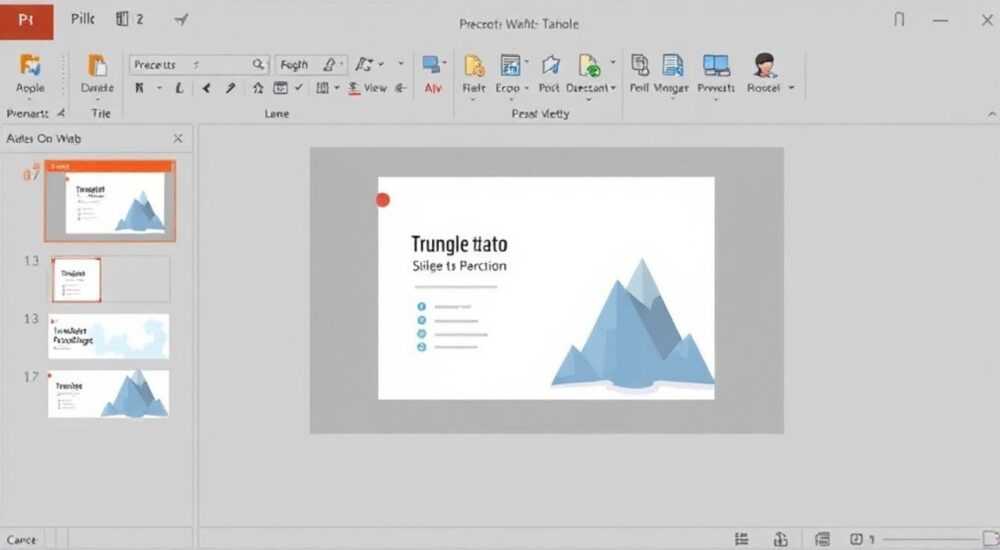This screenshot has height=550, width=1000.
Task: Open the small arrow beside first formatting letter
Action: pos(159,88)
